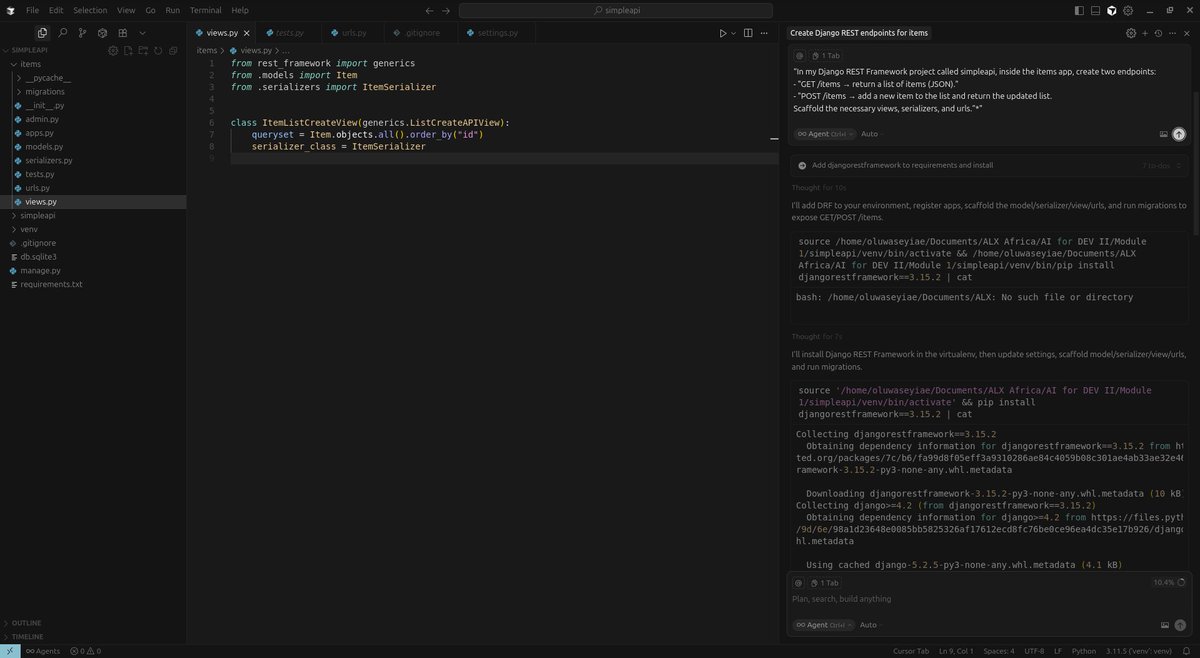Switch to the tests.py tab
Screen dimensions: 1200x658
tap(290, 33)
